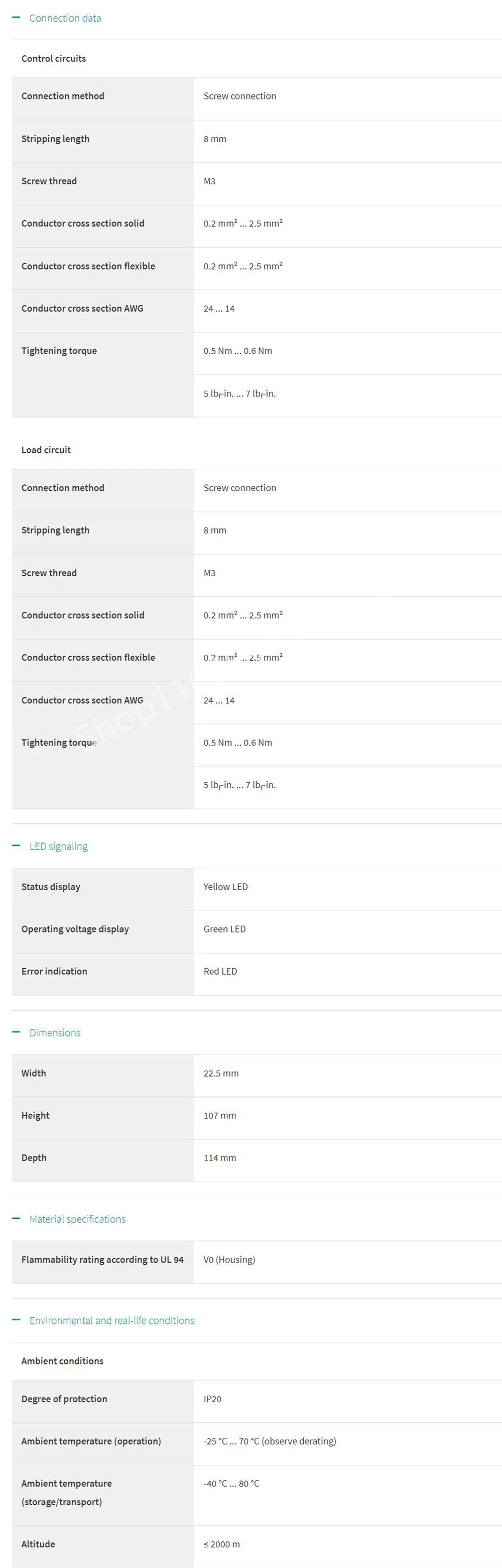Click the minus icon beside Material specifications
The height and width of the screenshot is (1568, 502).
coord(16,1218)
